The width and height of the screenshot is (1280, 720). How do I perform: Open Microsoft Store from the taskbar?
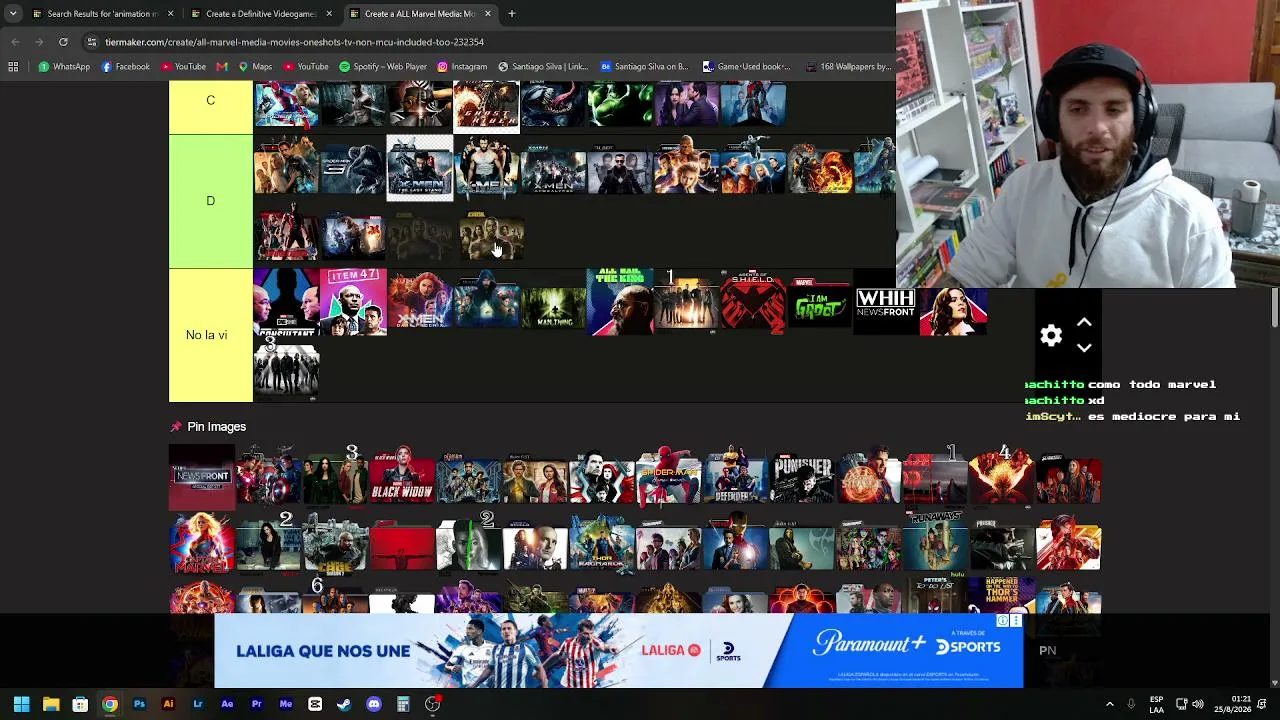point(80,704)
